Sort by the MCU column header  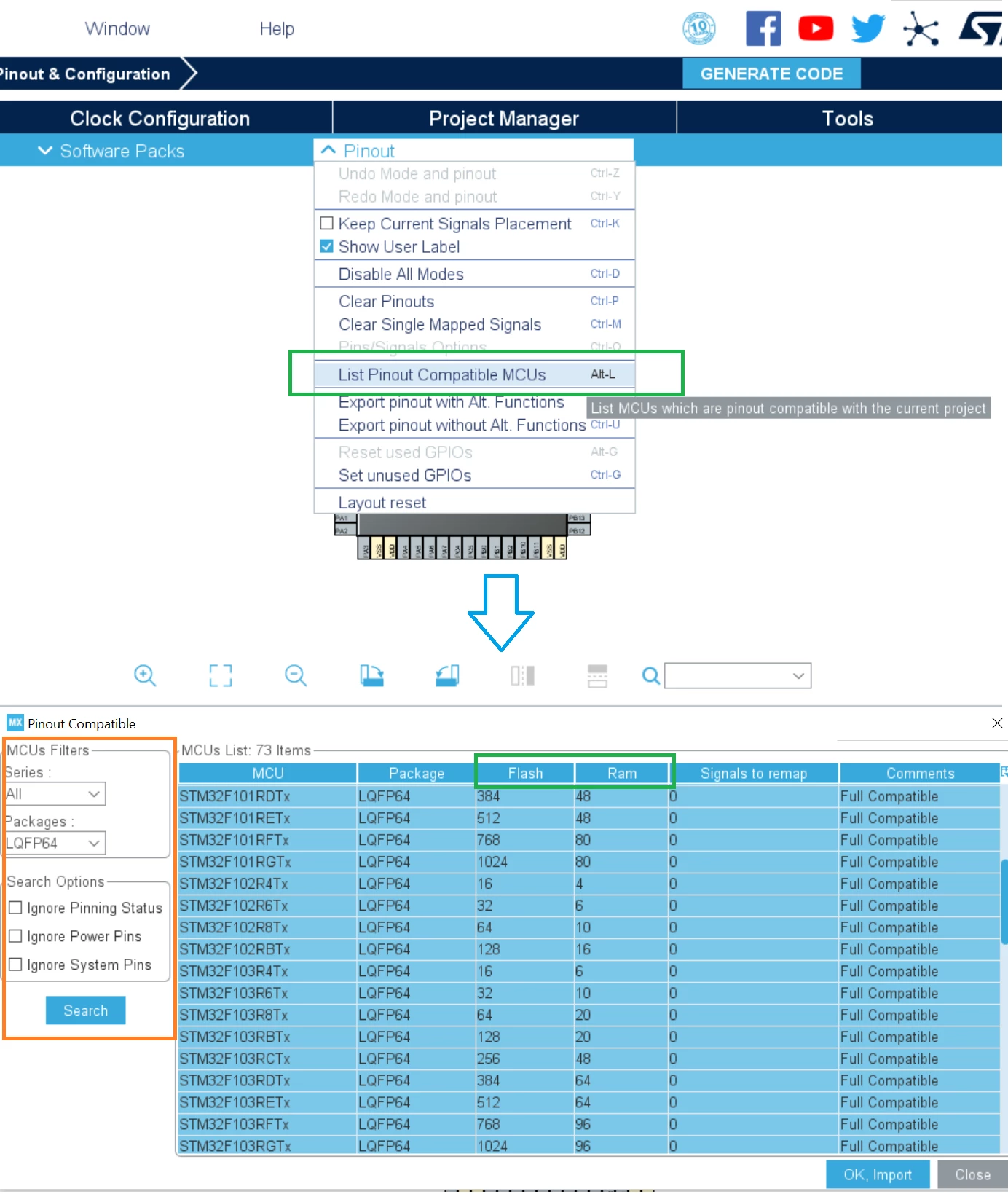[x=267, y=773]
